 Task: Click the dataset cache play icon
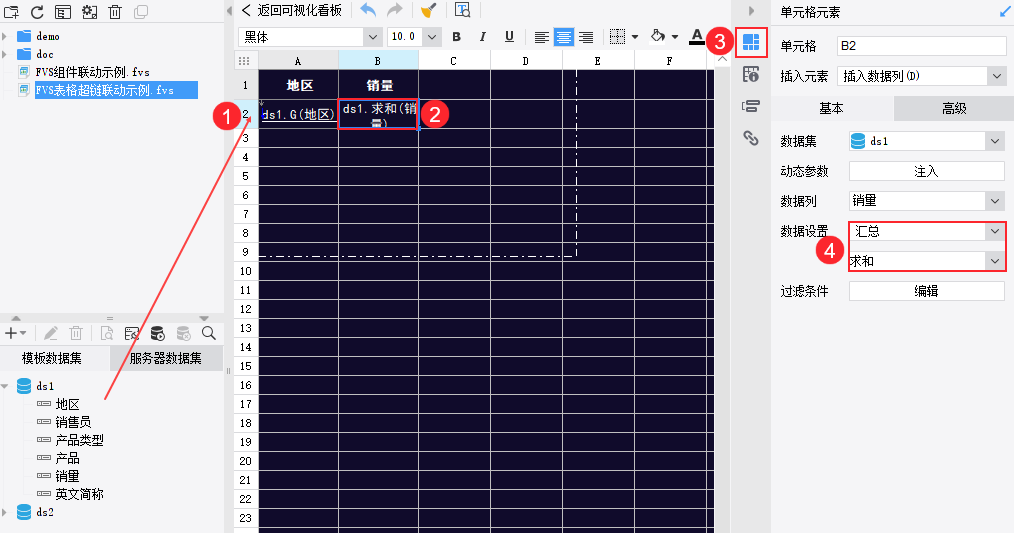click(157, 333)
